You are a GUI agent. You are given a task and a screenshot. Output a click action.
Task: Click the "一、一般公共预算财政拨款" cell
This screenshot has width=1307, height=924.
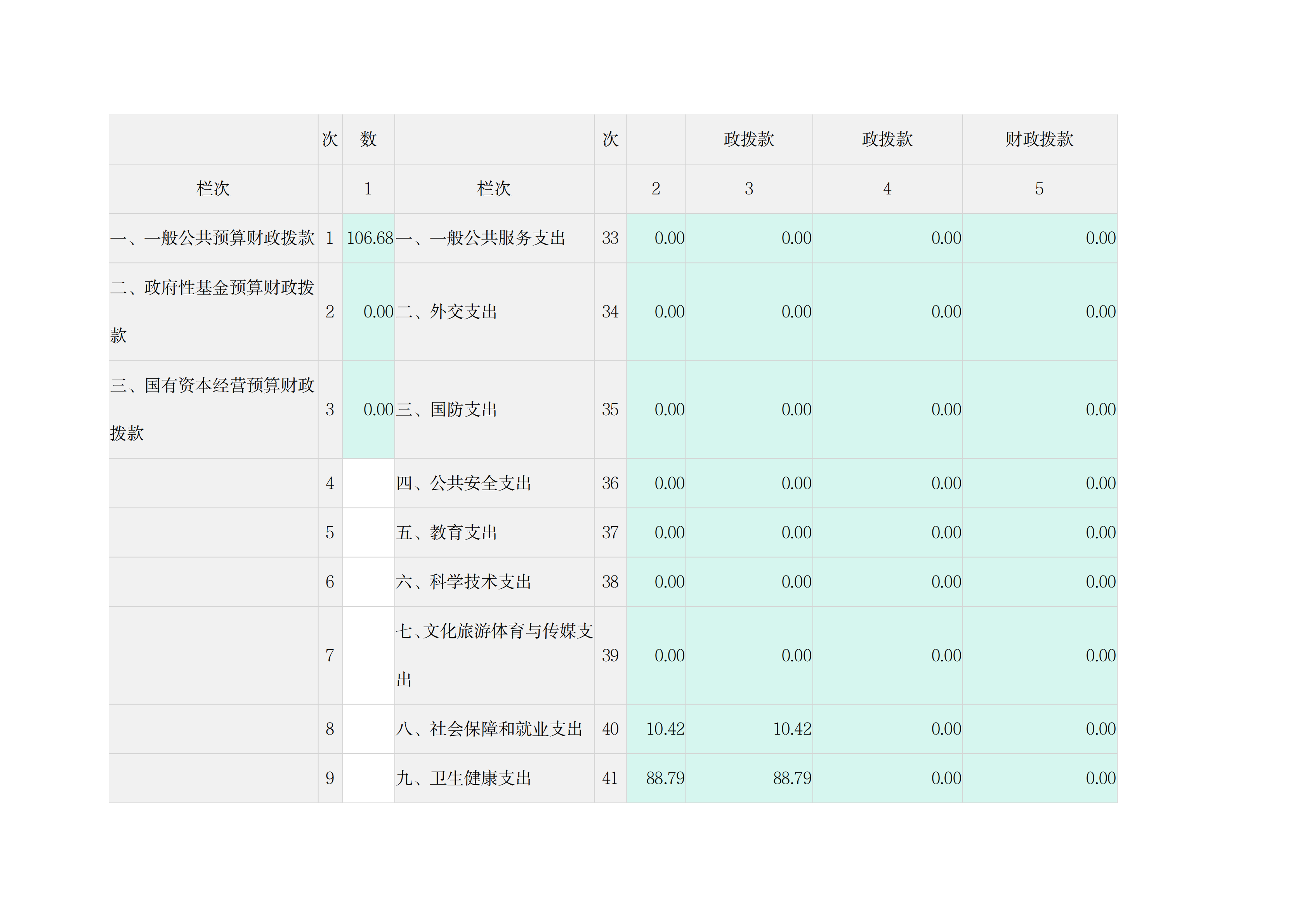[x=213, y=238]
